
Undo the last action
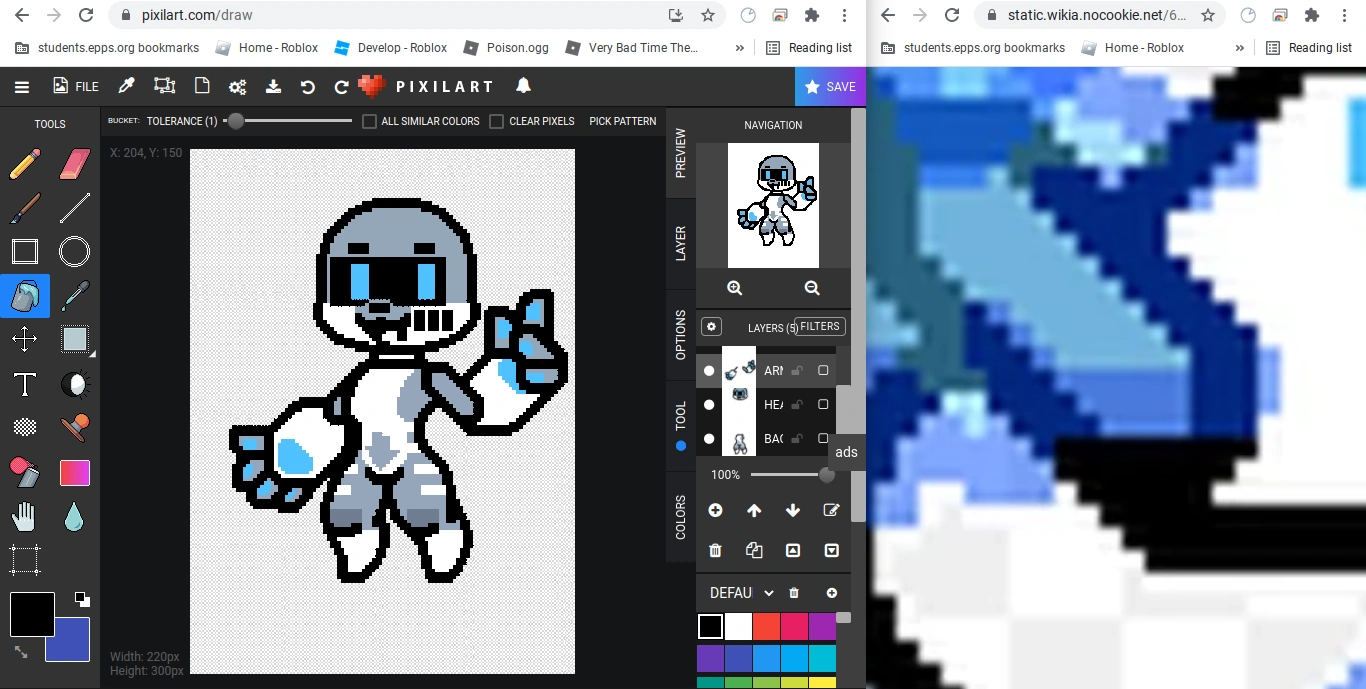click(x=308, y=86)
